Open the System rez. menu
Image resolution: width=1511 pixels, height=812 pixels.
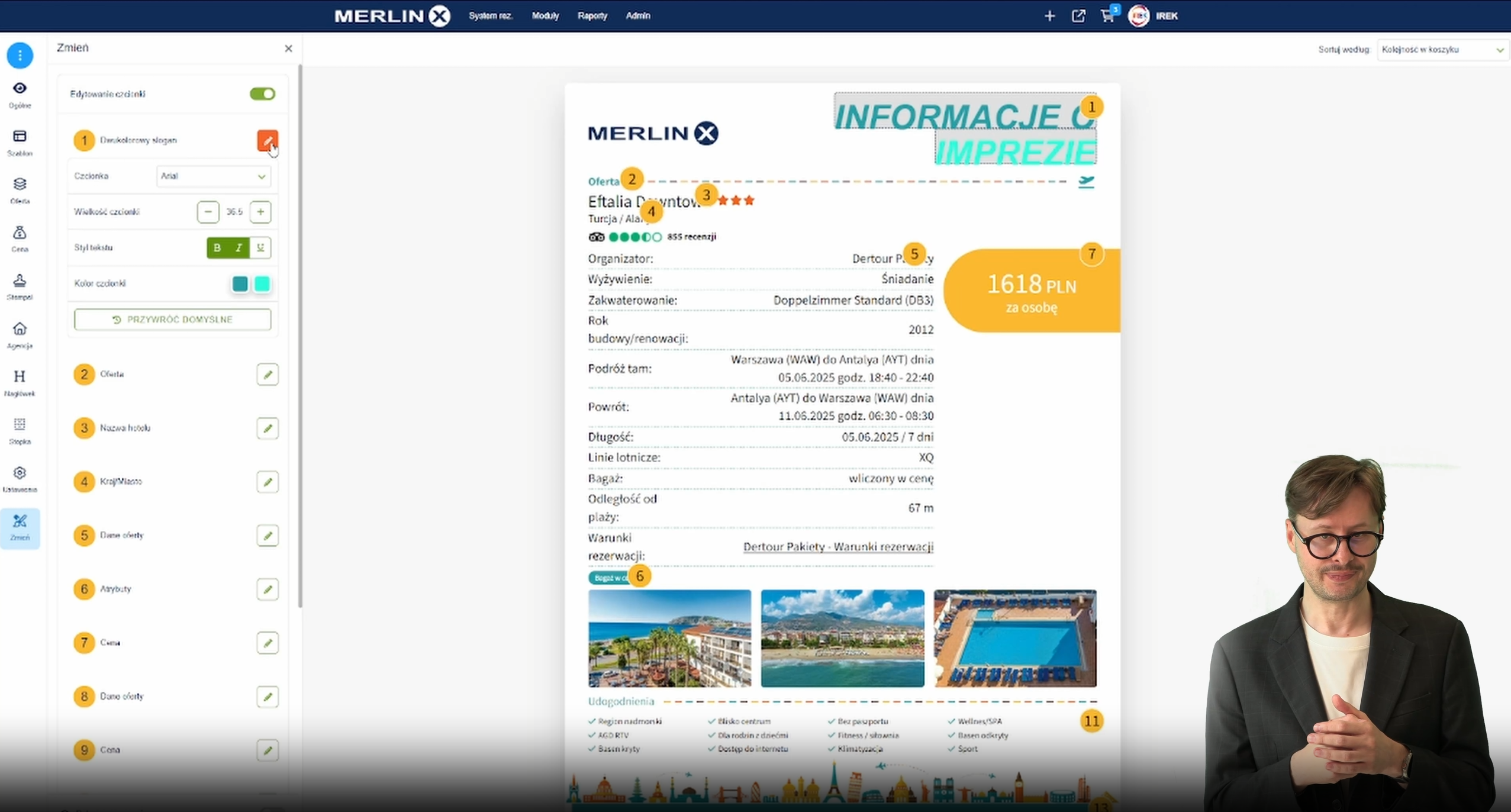pyautogui.click(x=490, y=16)
